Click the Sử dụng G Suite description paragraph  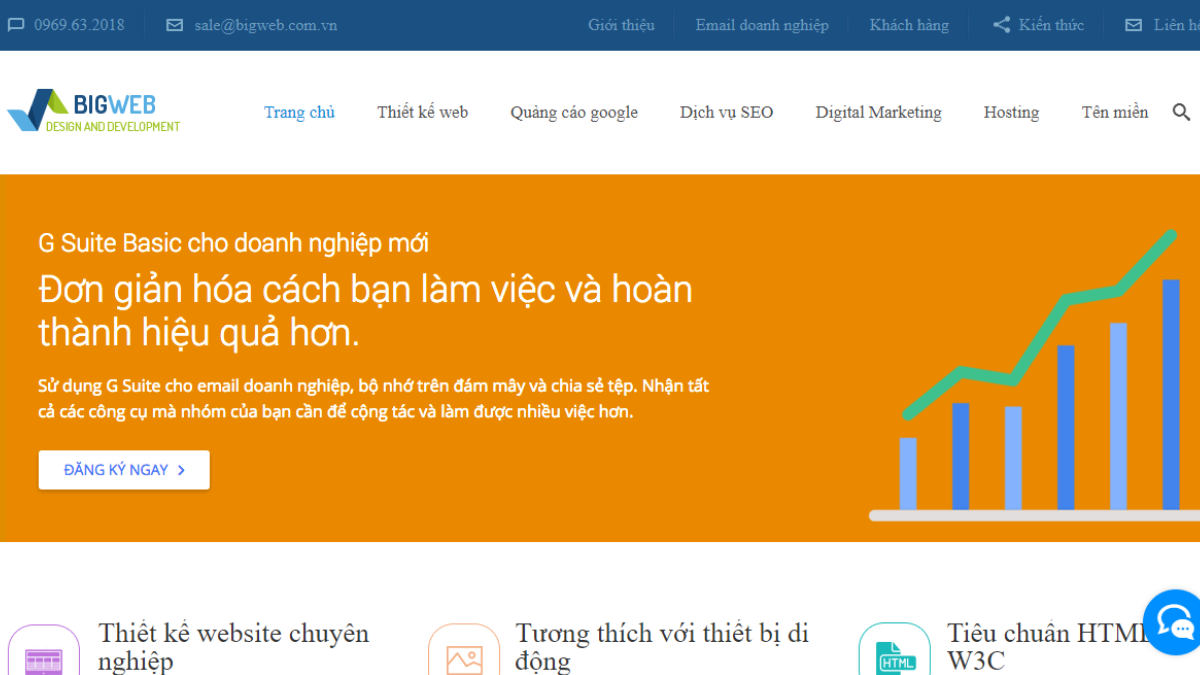pyautogui.click(x=373, y=398)
